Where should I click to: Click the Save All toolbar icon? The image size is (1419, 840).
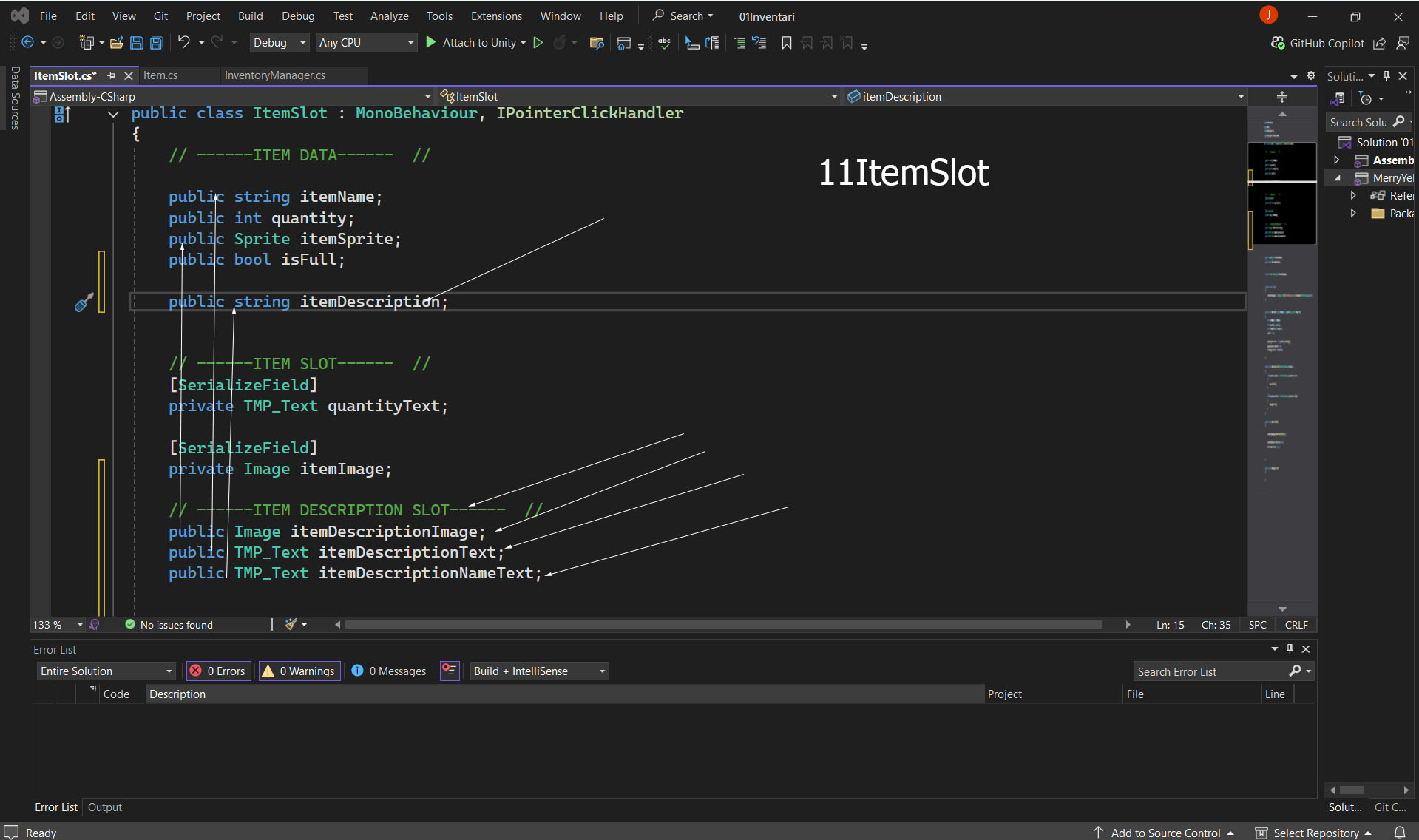coord(157,43)
